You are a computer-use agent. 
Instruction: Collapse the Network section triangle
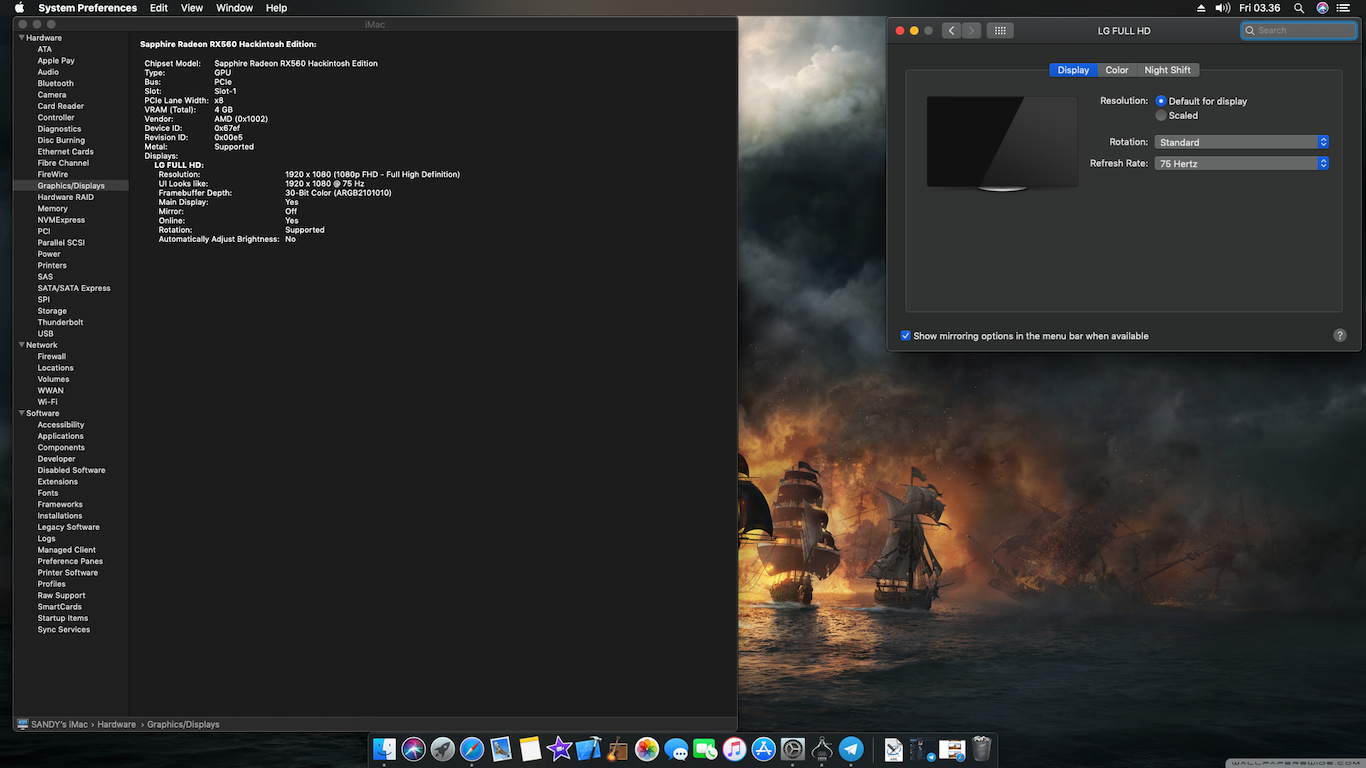tap(22, 345)
